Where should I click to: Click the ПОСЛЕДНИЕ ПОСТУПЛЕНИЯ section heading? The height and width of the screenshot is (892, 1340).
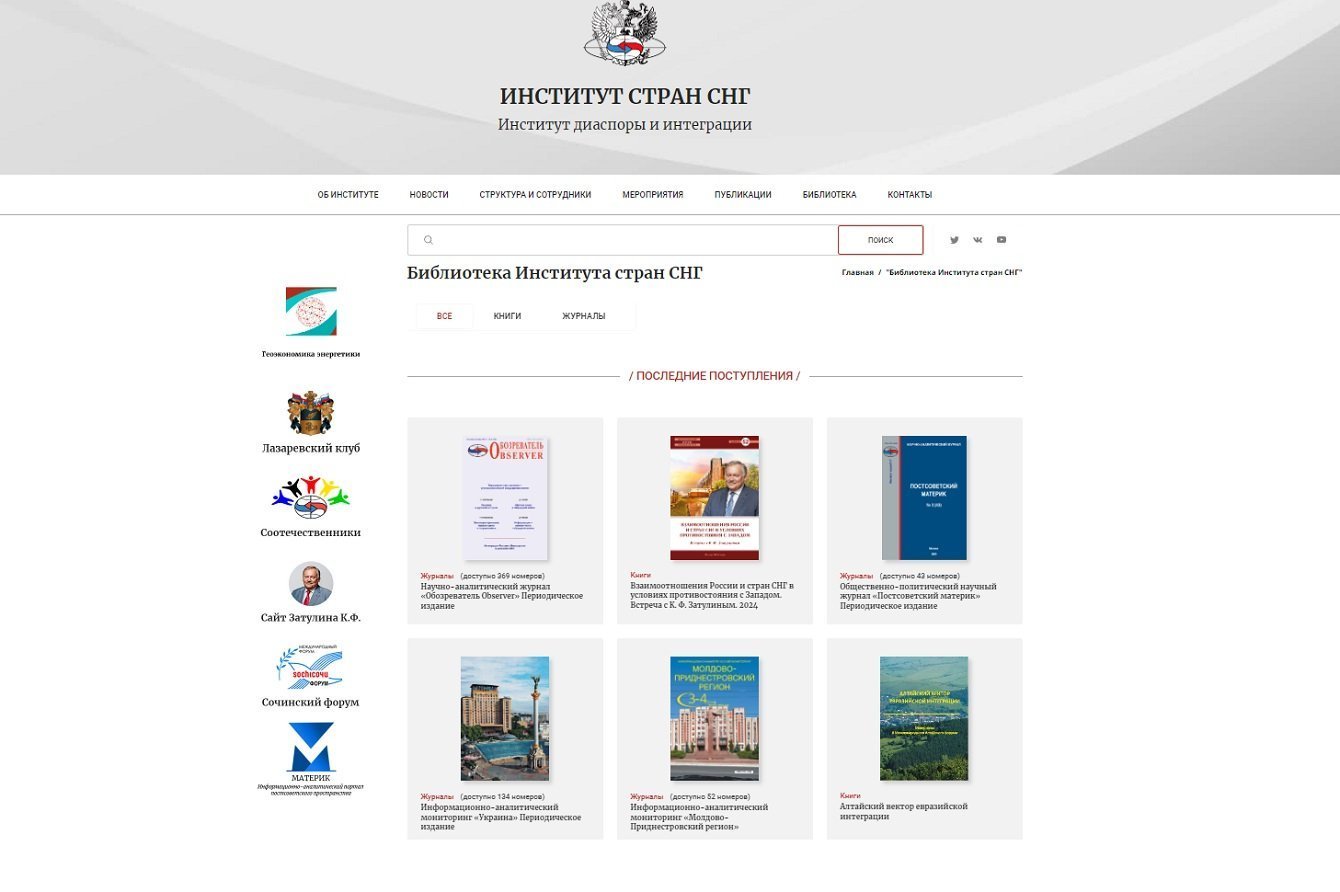pos(715,376)
